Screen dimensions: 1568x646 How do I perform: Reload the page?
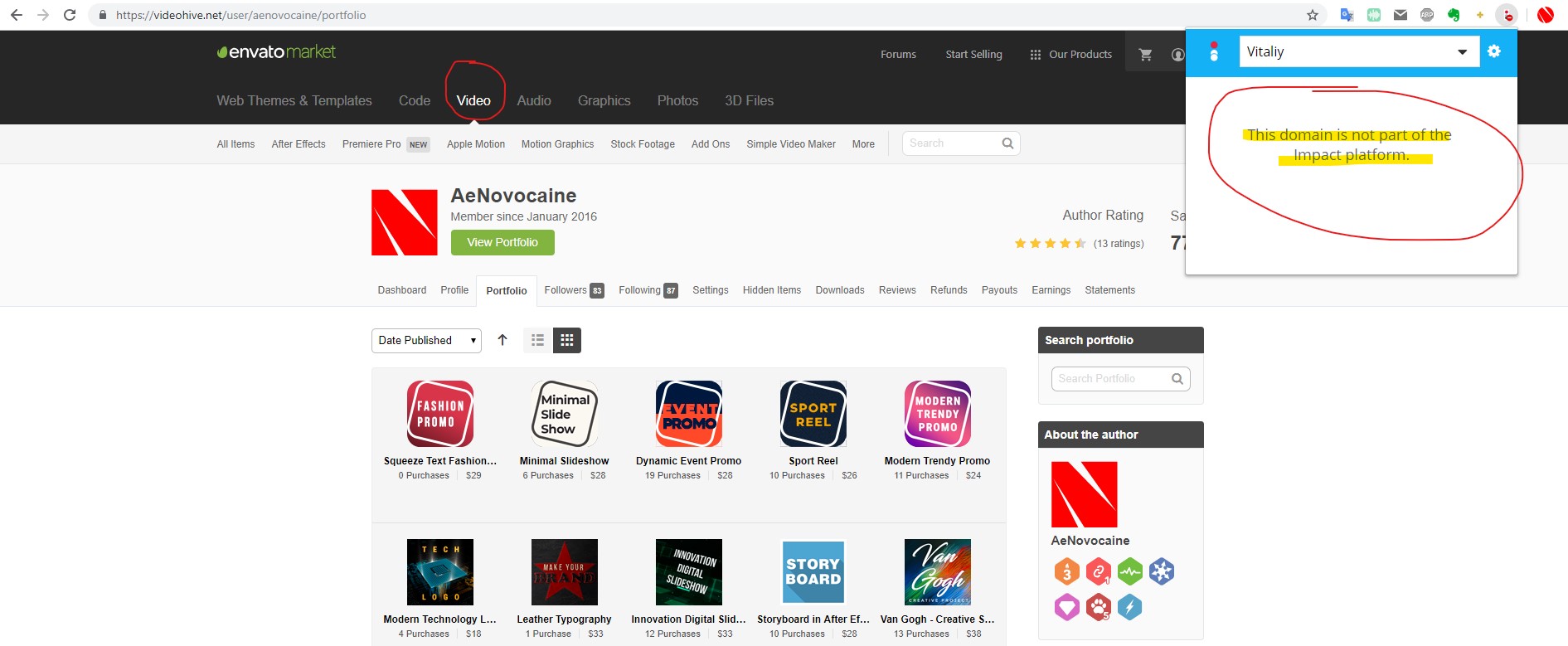coord(70,15)
